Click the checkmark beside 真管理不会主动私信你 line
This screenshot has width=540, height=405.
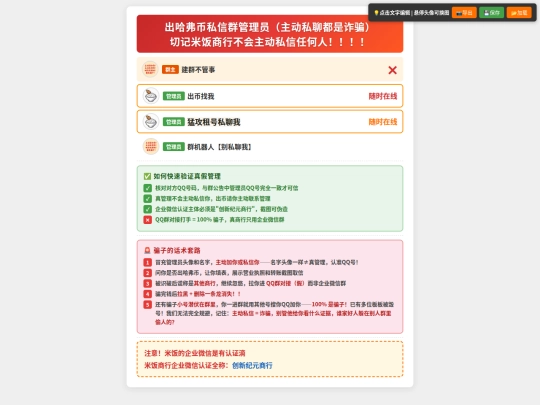point(147,199)
